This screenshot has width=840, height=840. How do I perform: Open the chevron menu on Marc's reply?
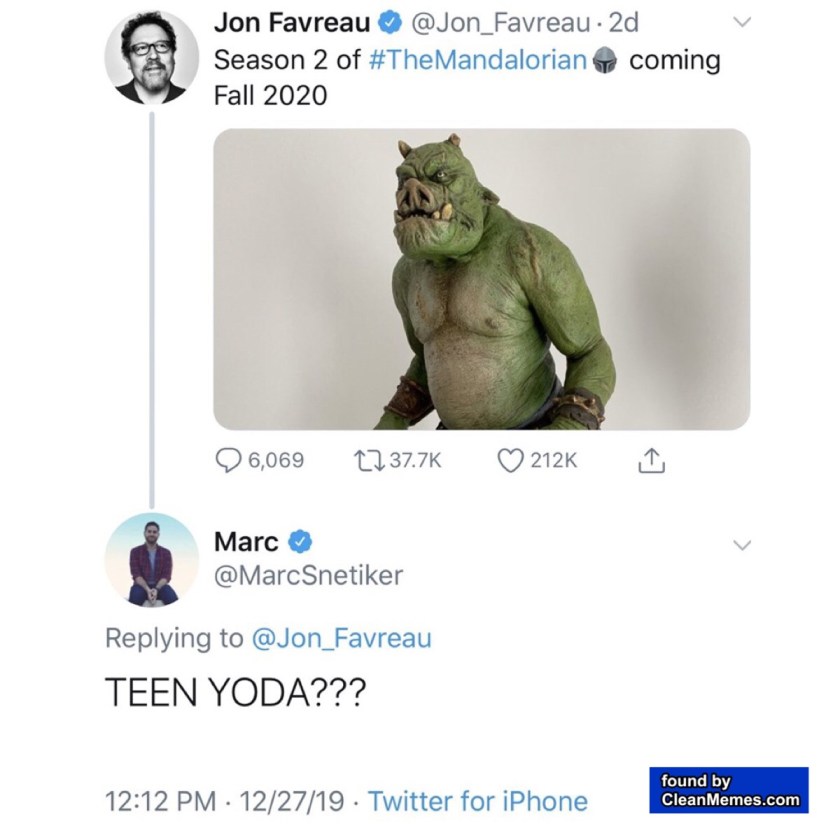pyautogui.click(x=741, y=545)
